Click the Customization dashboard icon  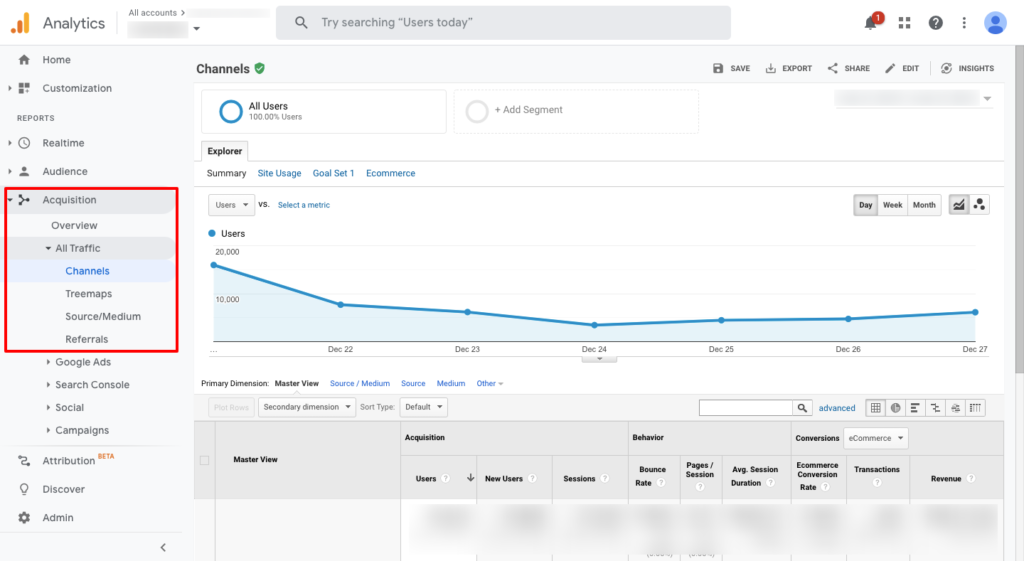(24, 88)
